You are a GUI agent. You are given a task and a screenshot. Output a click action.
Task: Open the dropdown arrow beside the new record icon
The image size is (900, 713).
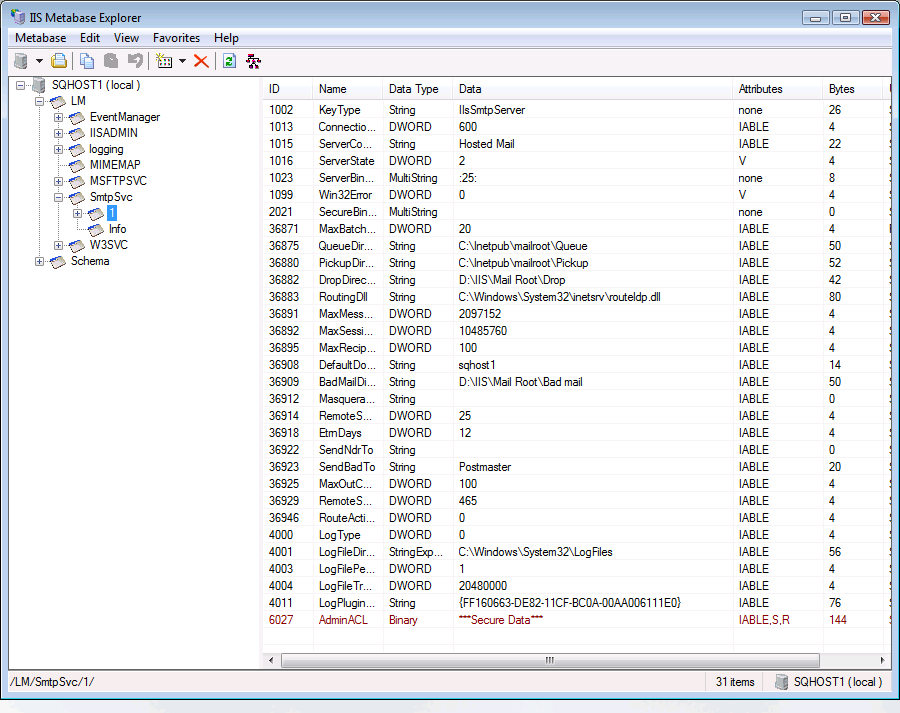[x=182, y=62]
